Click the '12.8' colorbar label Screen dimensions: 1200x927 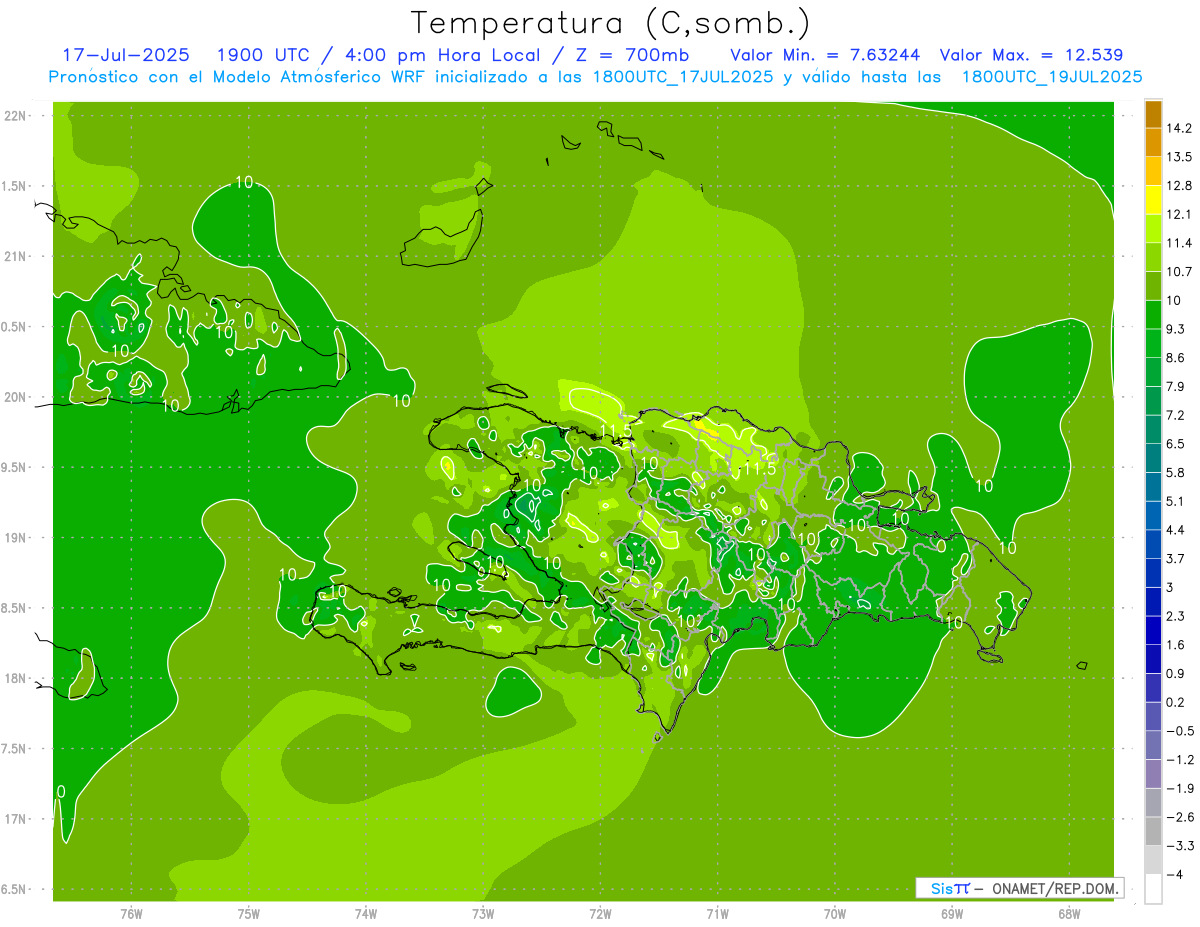pos(1179,186)
